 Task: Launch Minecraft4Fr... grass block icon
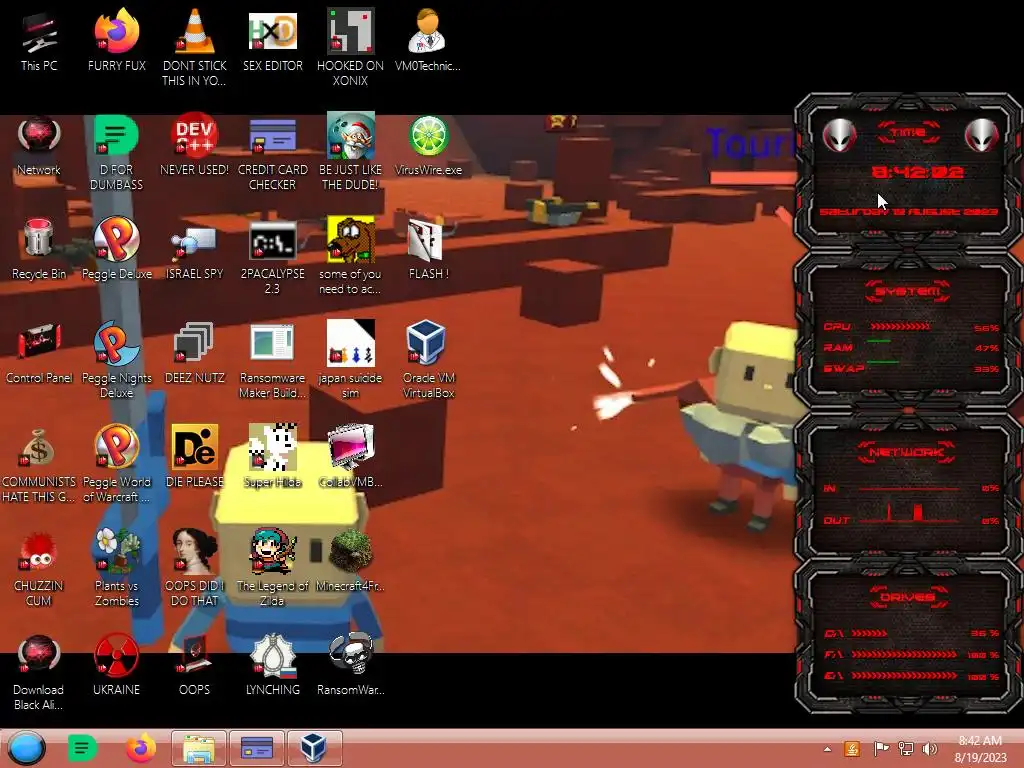[x=351, y=561]
